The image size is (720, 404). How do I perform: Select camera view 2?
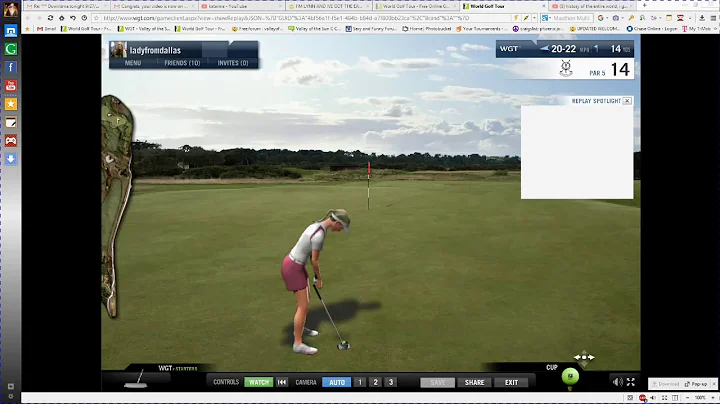tap(376, 382)
